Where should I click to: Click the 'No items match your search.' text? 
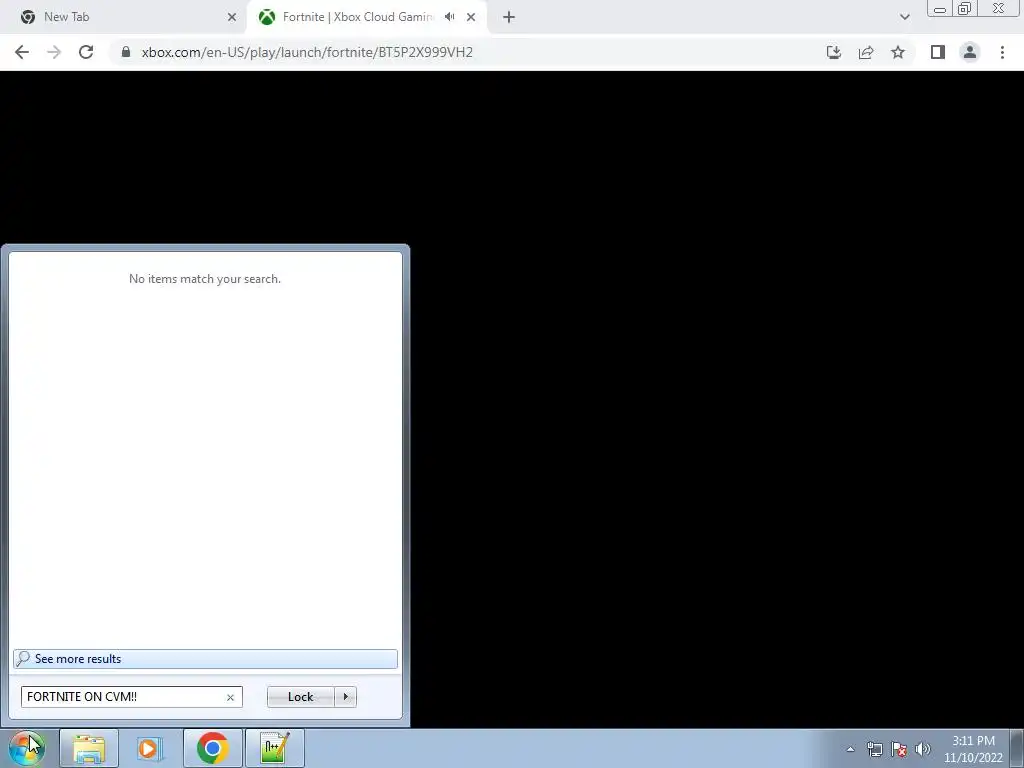point(205,279)
